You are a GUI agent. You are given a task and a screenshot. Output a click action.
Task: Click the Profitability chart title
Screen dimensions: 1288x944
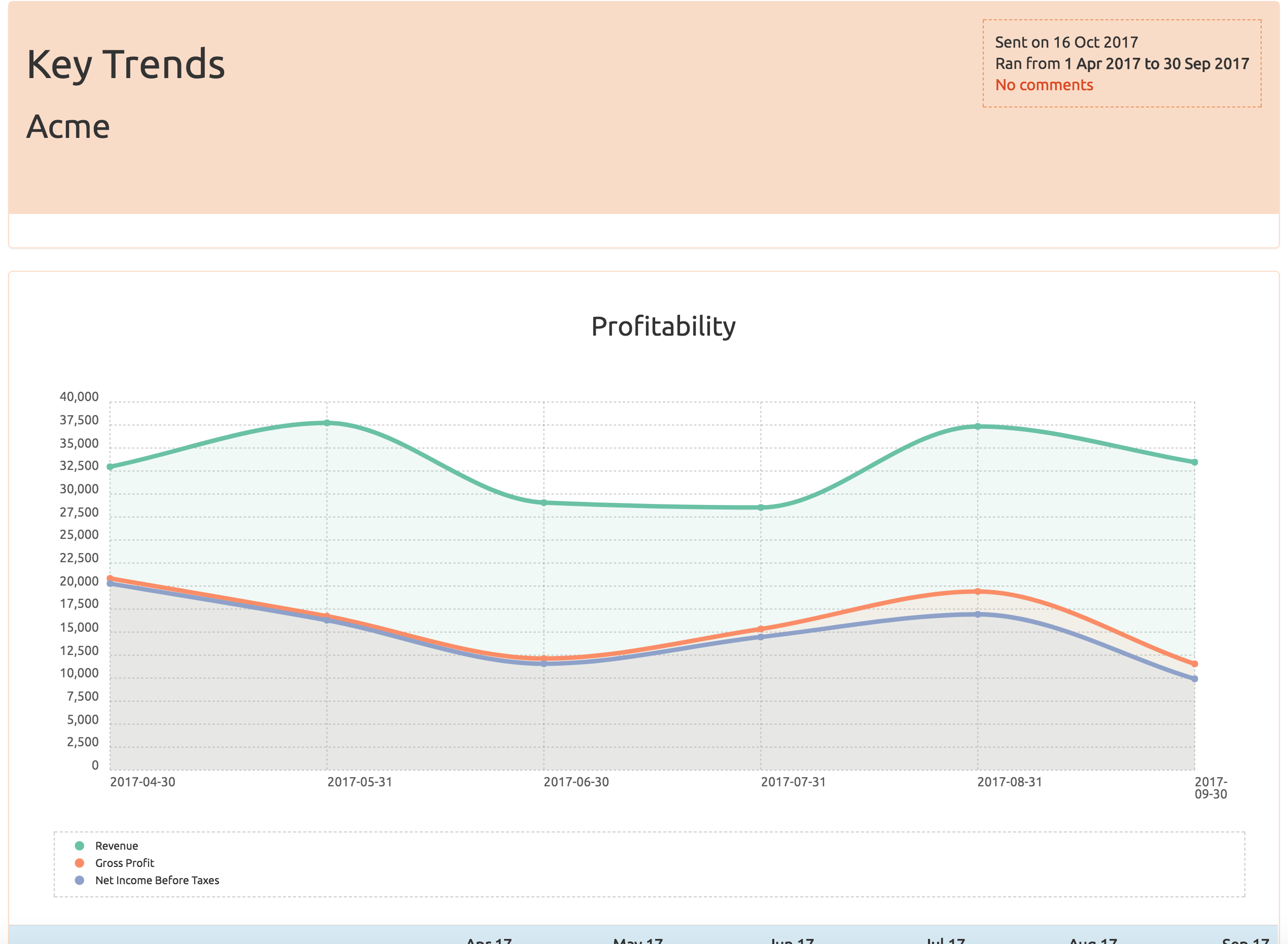663,326
